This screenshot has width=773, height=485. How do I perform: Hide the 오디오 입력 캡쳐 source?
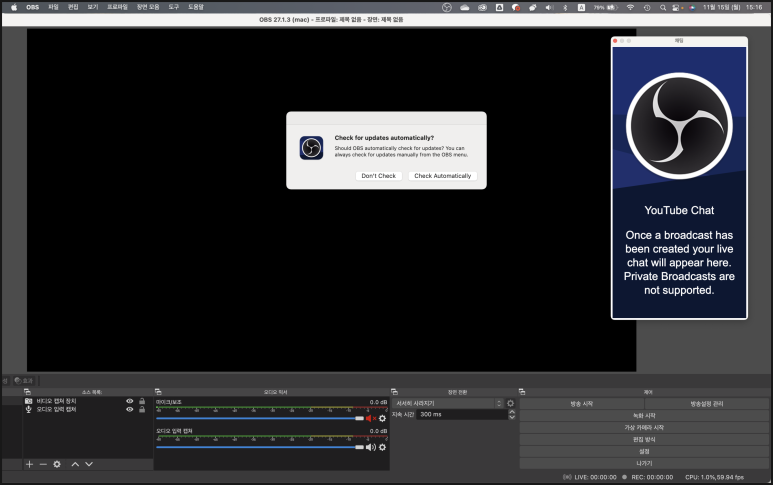[130, 409]
